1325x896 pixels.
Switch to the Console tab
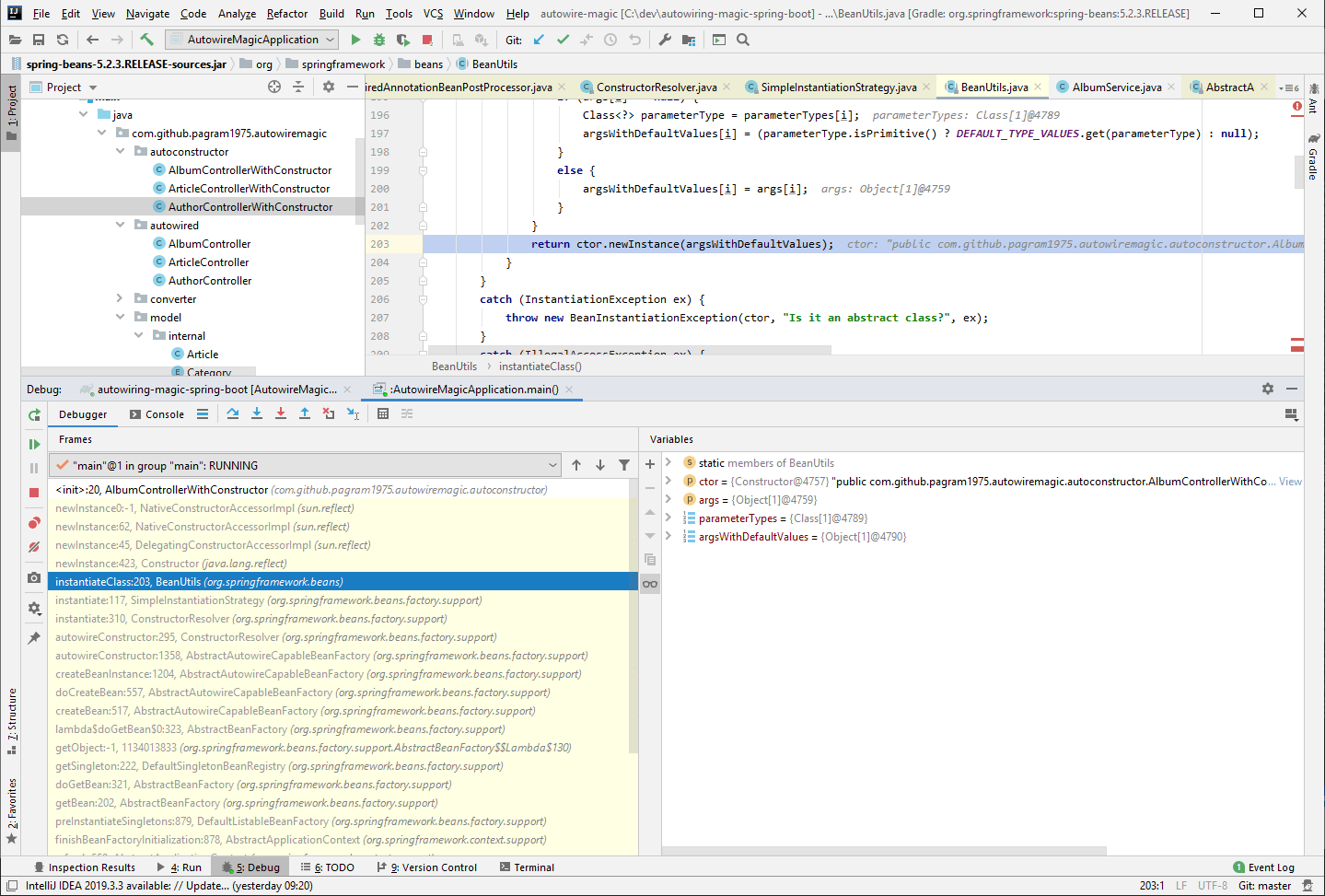coord(164,413)
